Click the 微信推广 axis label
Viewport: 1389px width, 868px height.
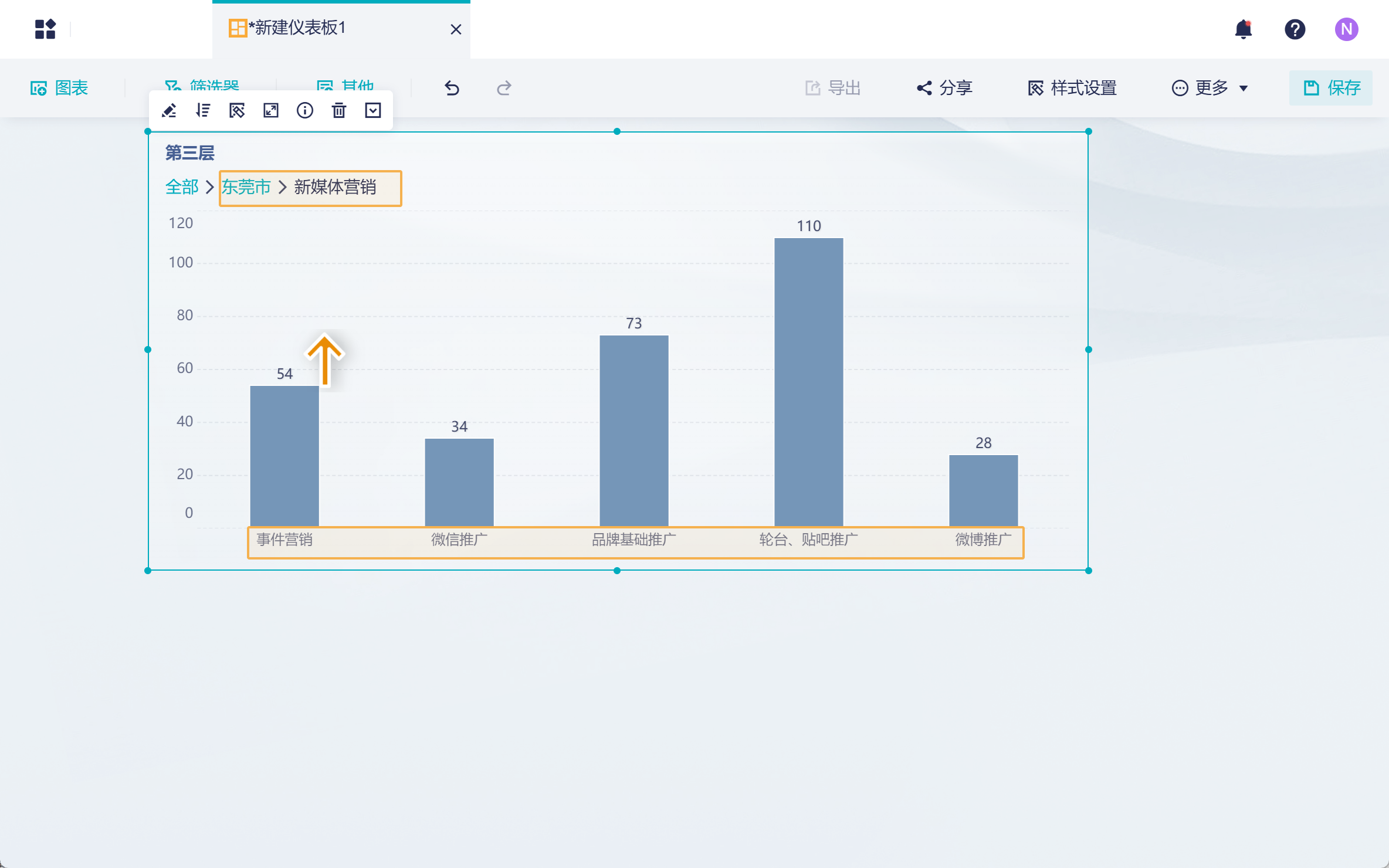point(459,540)
